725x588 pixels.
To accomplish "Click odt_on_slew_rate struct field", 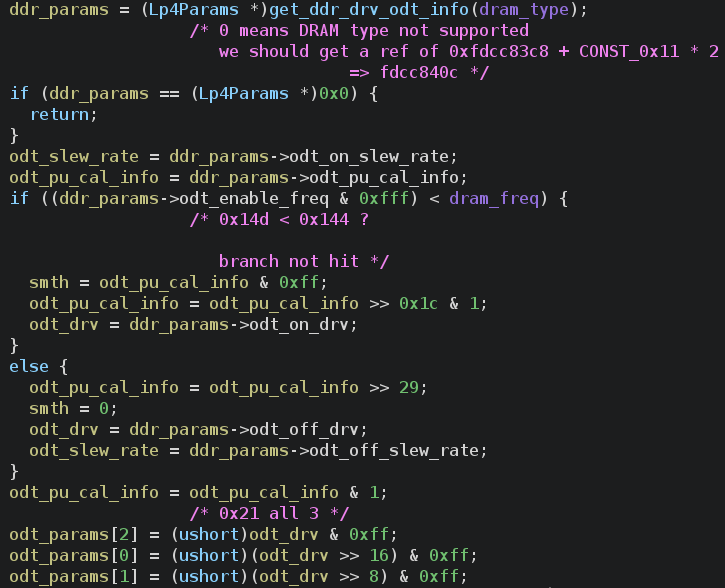I will tap(369, 157).
